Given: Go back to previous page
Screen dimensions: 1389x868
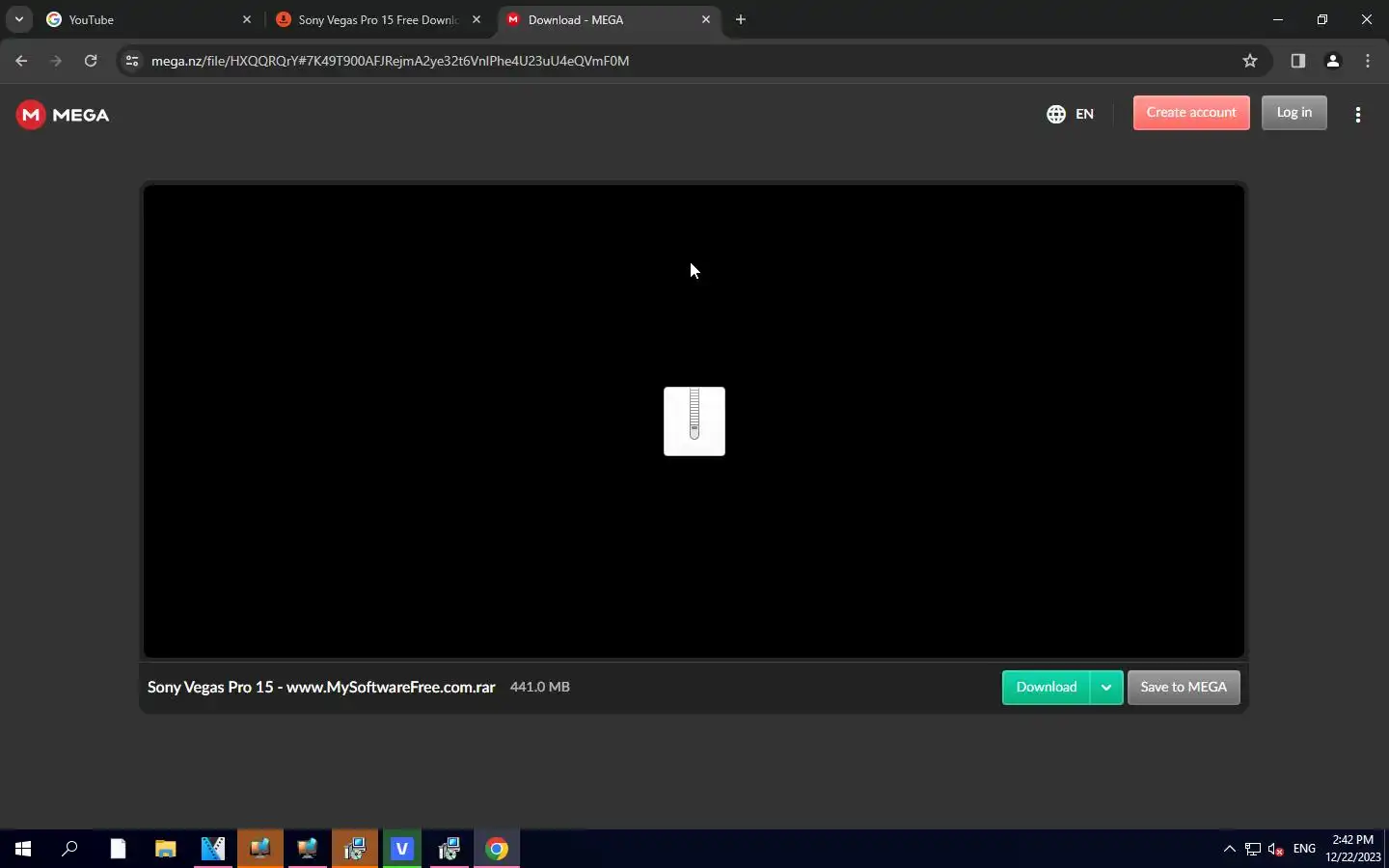Looking at the screenshot, I should pyautogui.click(x=21, y=61).
